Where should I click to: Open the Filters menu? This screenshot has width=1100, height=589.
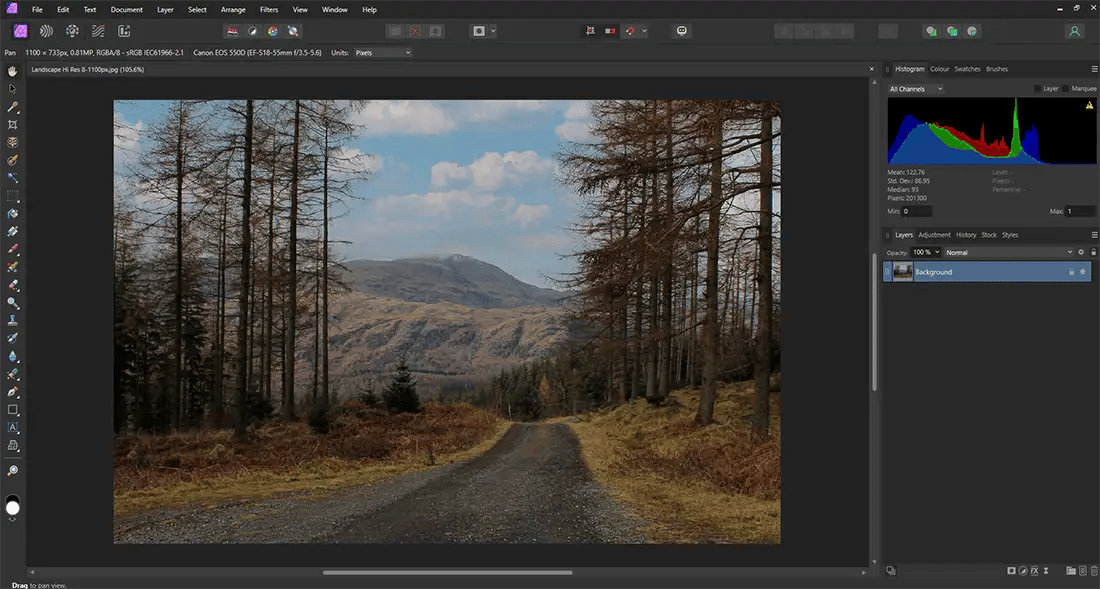(x=269, y=10)
